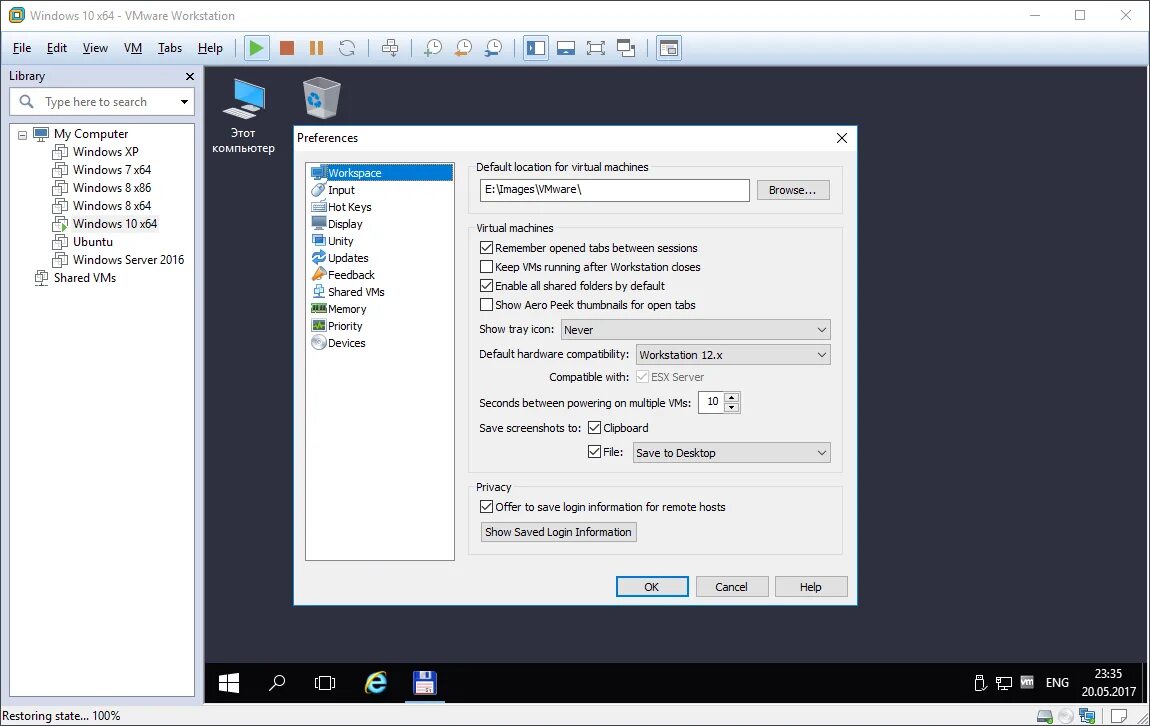Take a snapshot using the clock plus icon
This screenshot has height=726, width=1150.
(433, 48)
